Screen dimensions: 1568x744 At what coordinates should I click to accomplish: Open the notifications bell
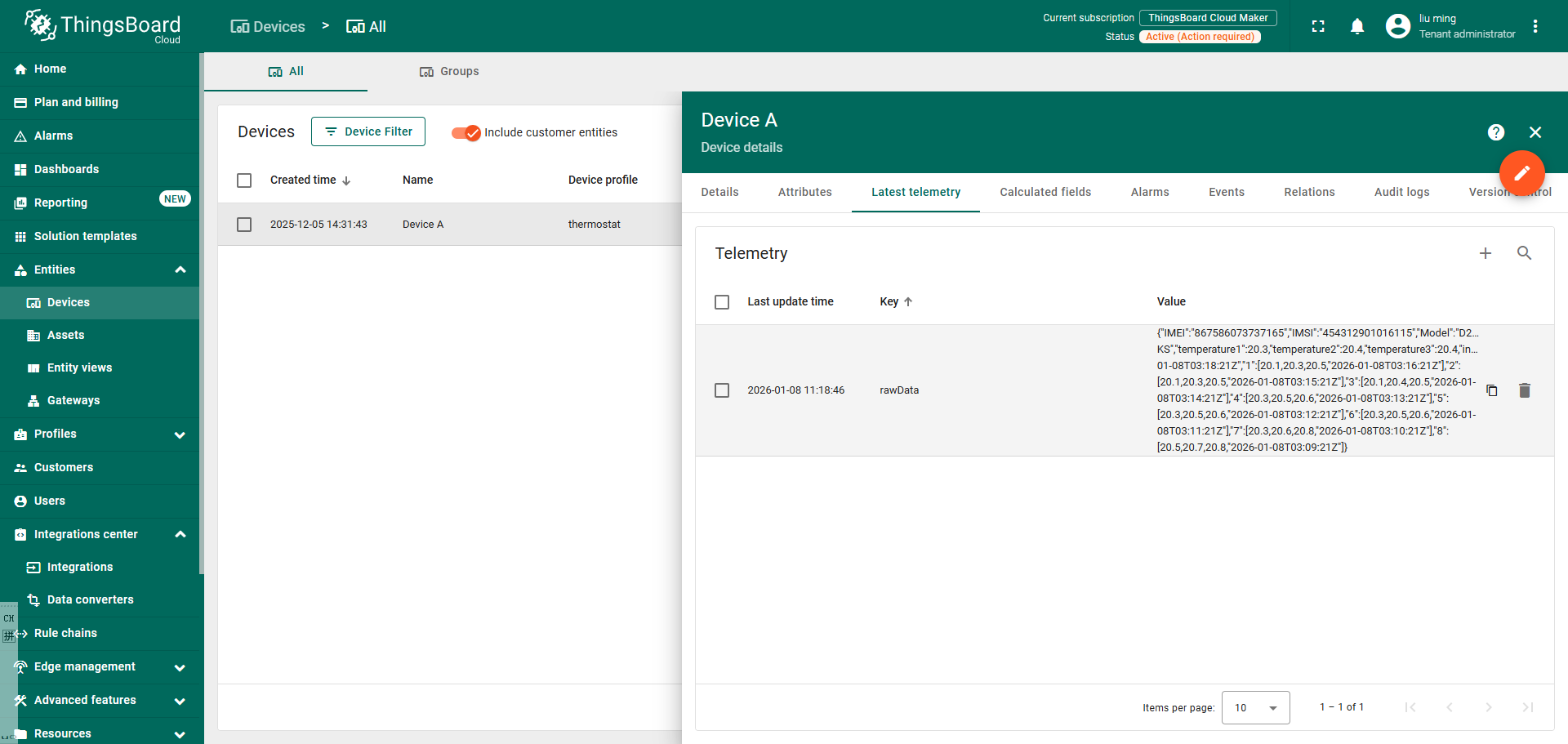1357,26
